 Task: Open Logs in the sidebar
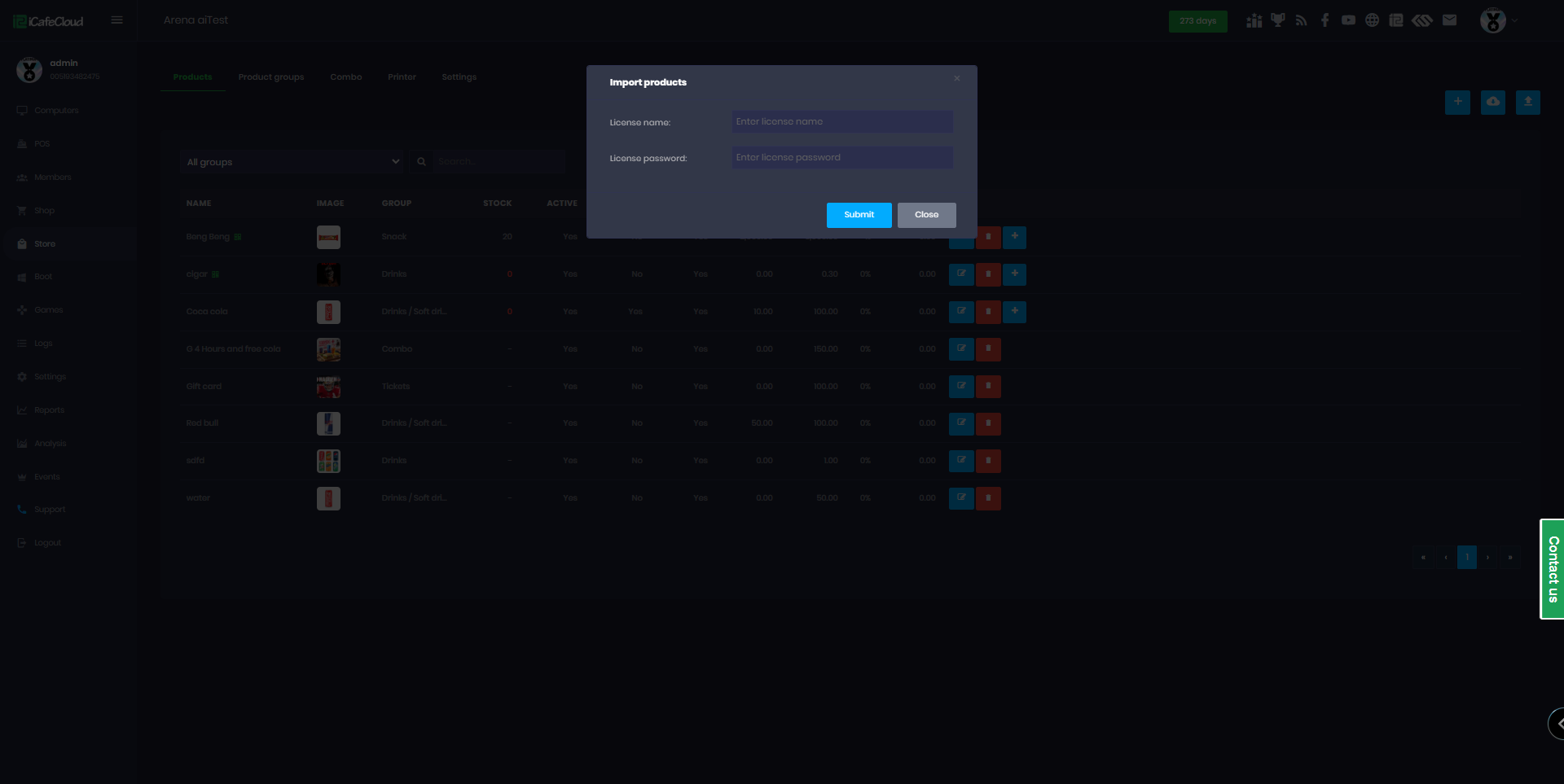tap(42, 344)
